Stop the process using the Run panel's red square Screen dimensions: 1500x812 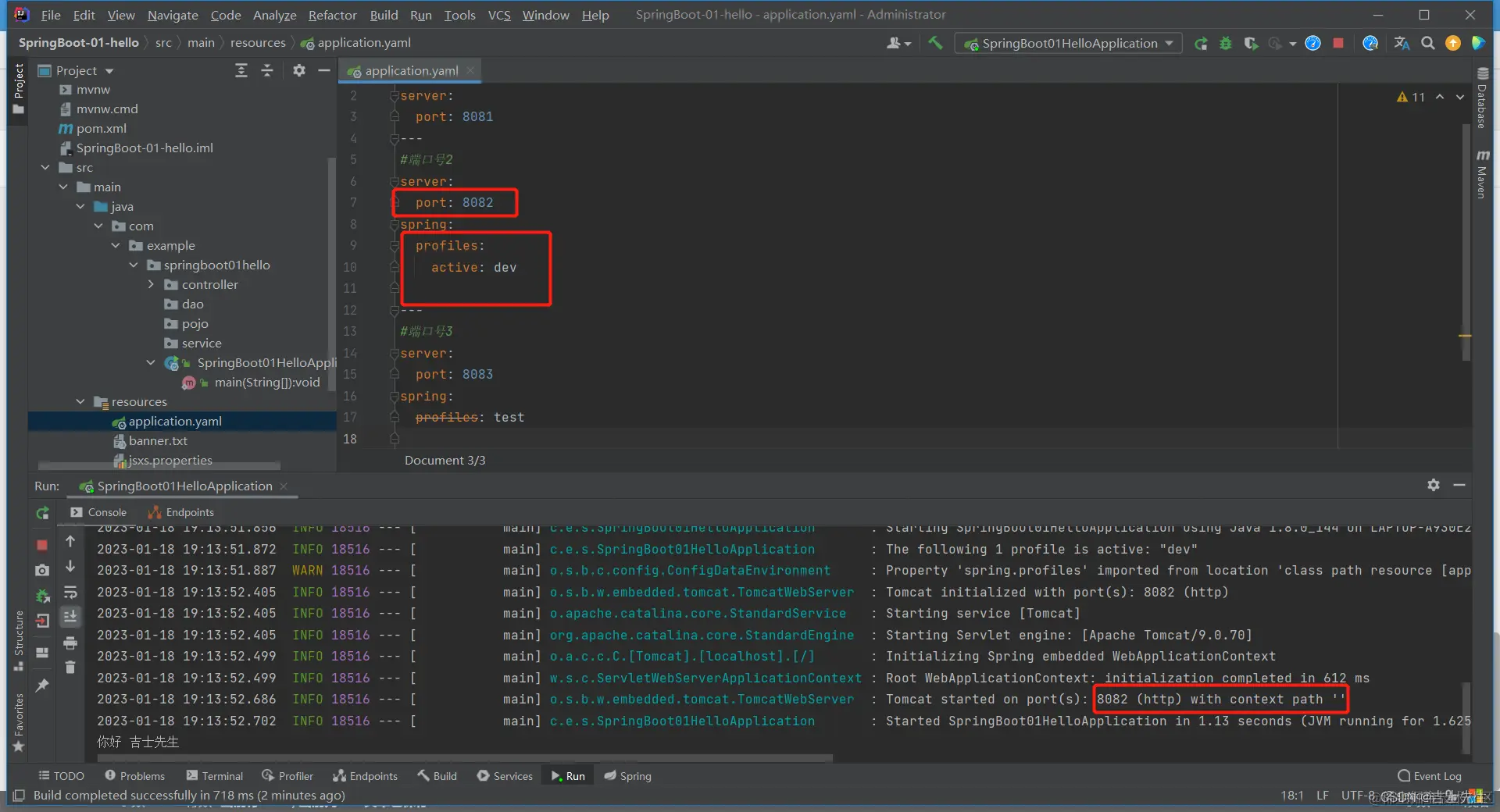pyautogui.click(x=42, y=545)
